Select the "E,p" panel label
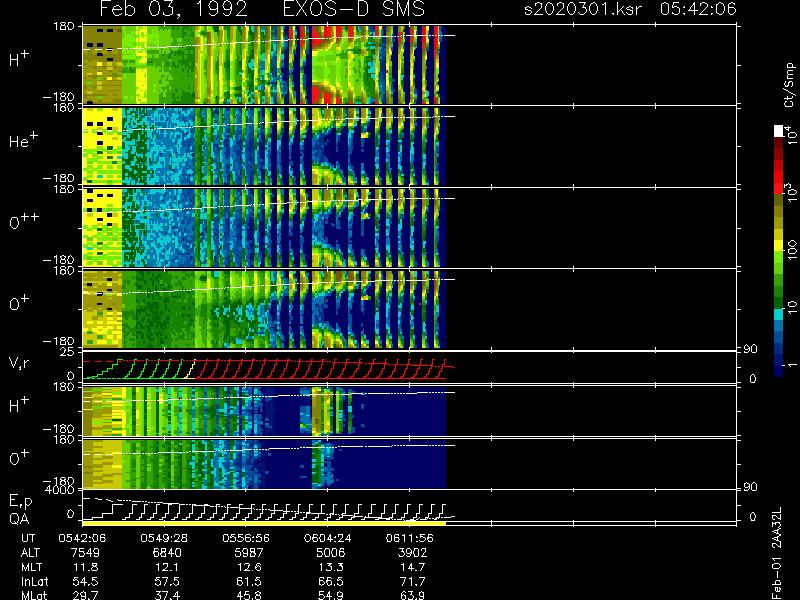Viewport: 800px width, 600px height. click(21, 502)
